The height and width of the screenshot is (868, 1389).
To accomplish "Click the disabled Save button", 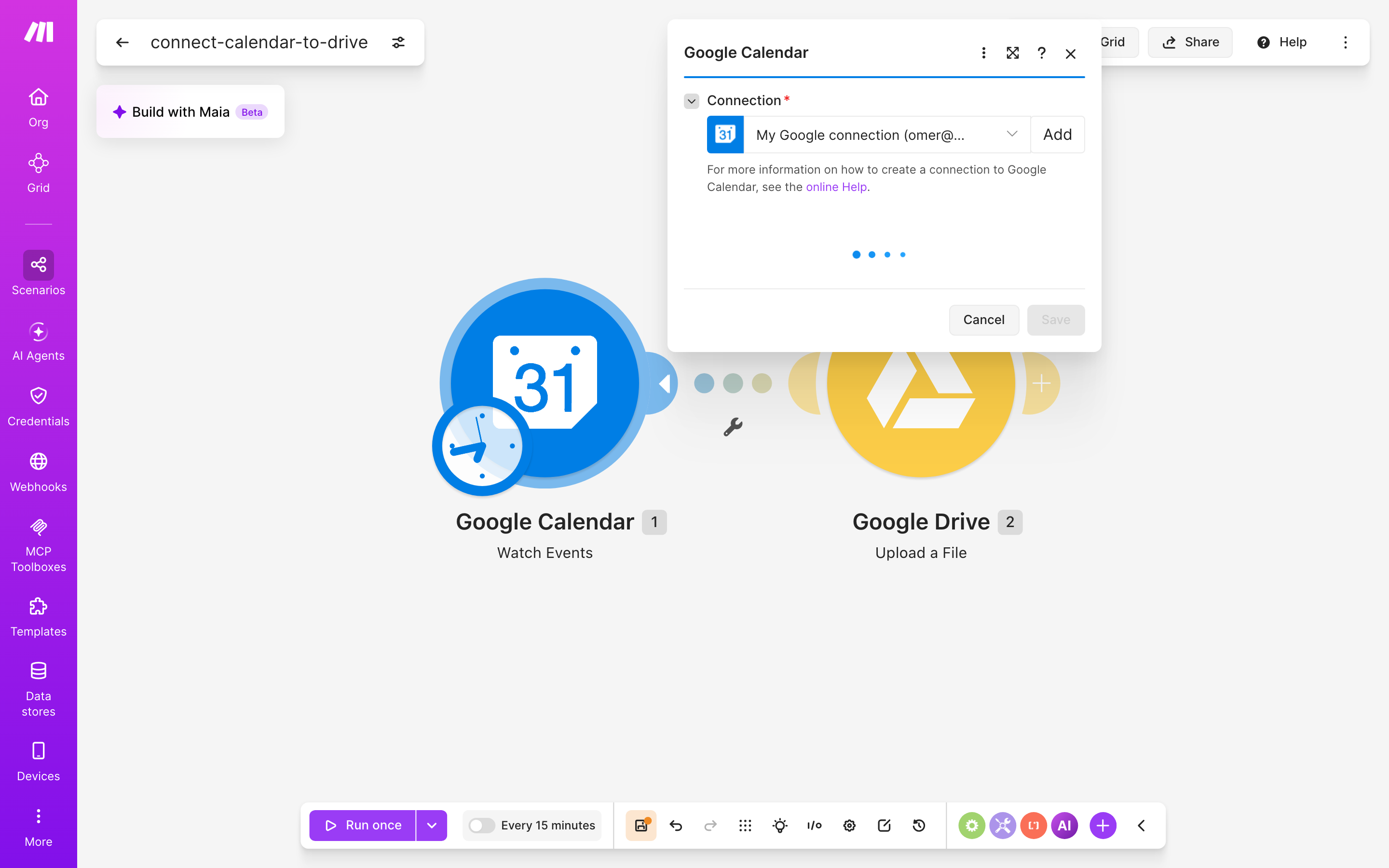I will pos(1056,320).
